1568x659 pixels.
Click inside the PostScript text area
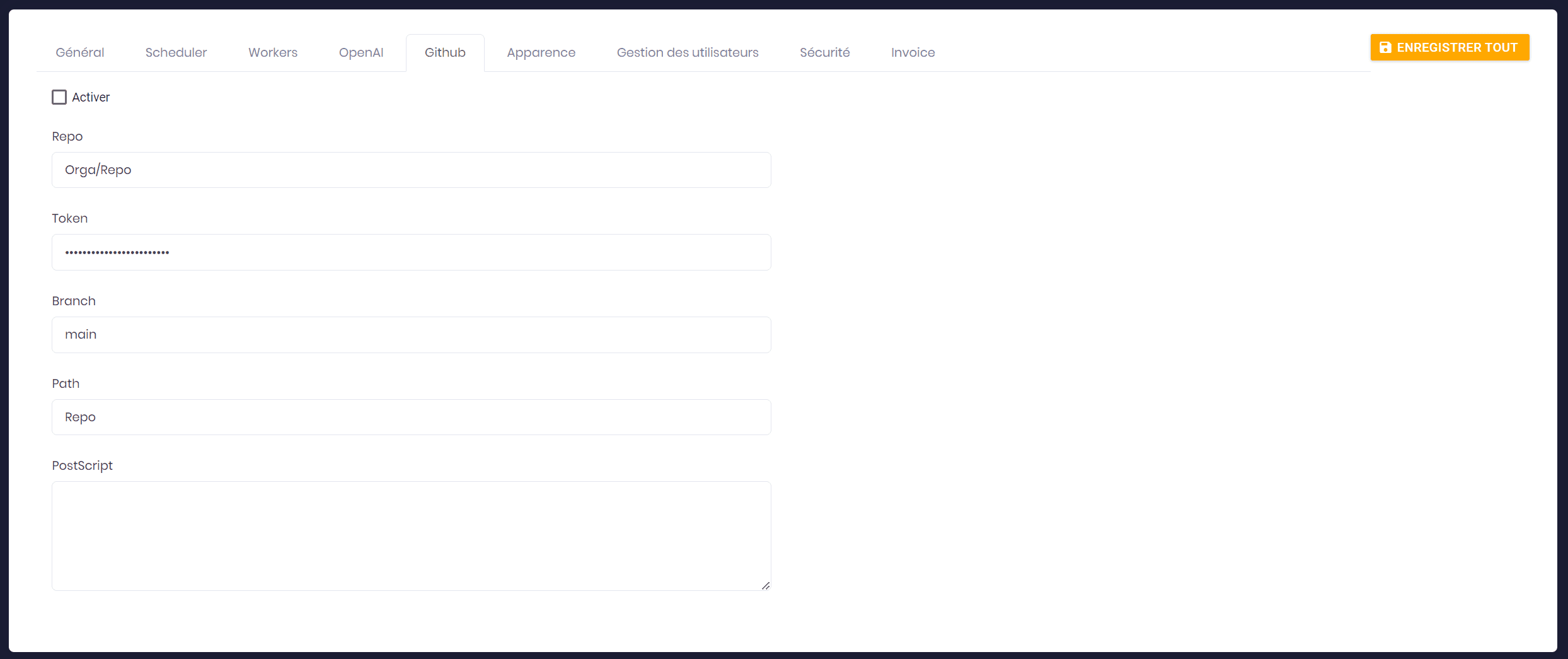click(412, 536)
